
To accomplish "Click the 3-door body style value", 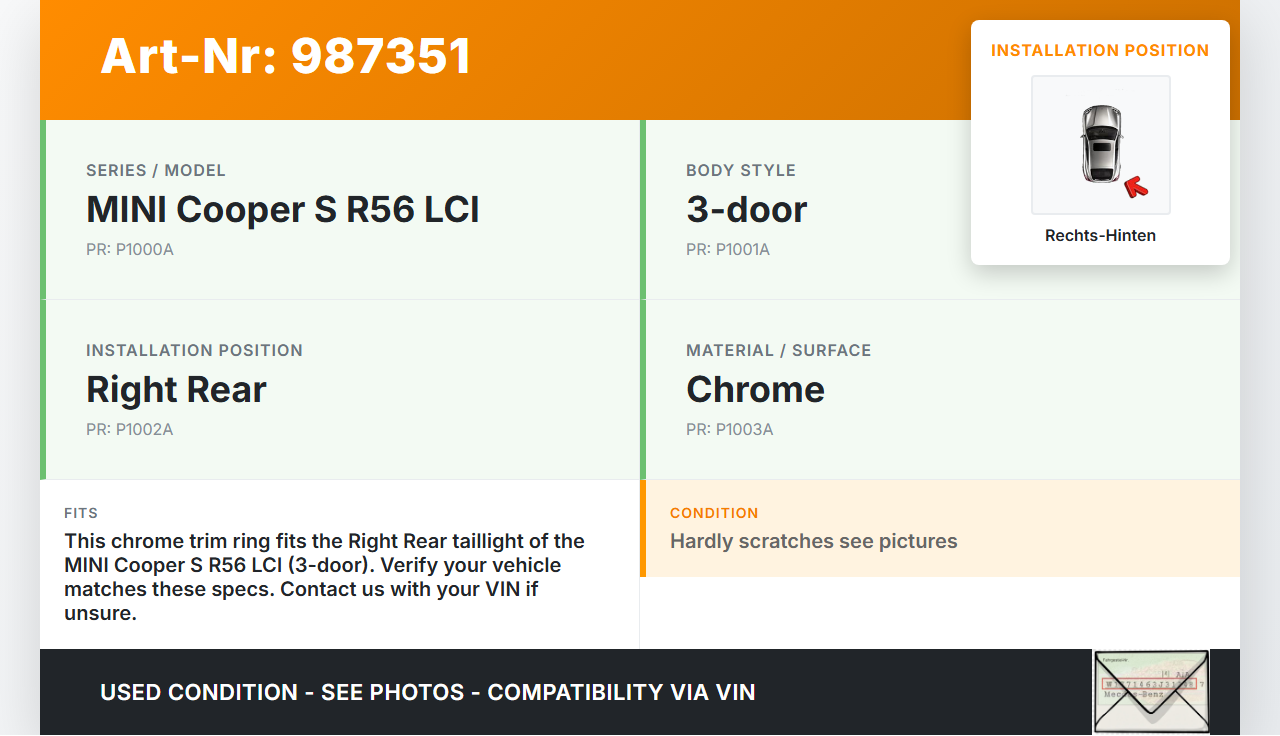I will pyautogui.click(x=746, y=209).
